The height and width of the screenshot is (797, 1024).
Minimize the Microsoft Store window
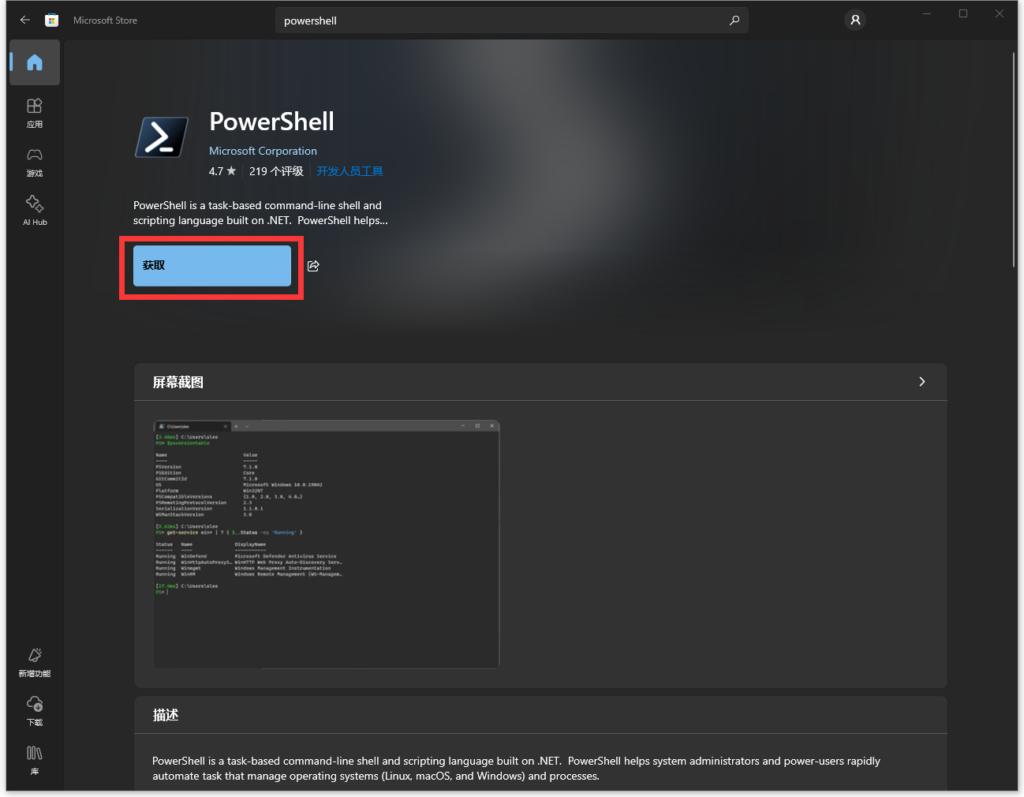[927, 14]
